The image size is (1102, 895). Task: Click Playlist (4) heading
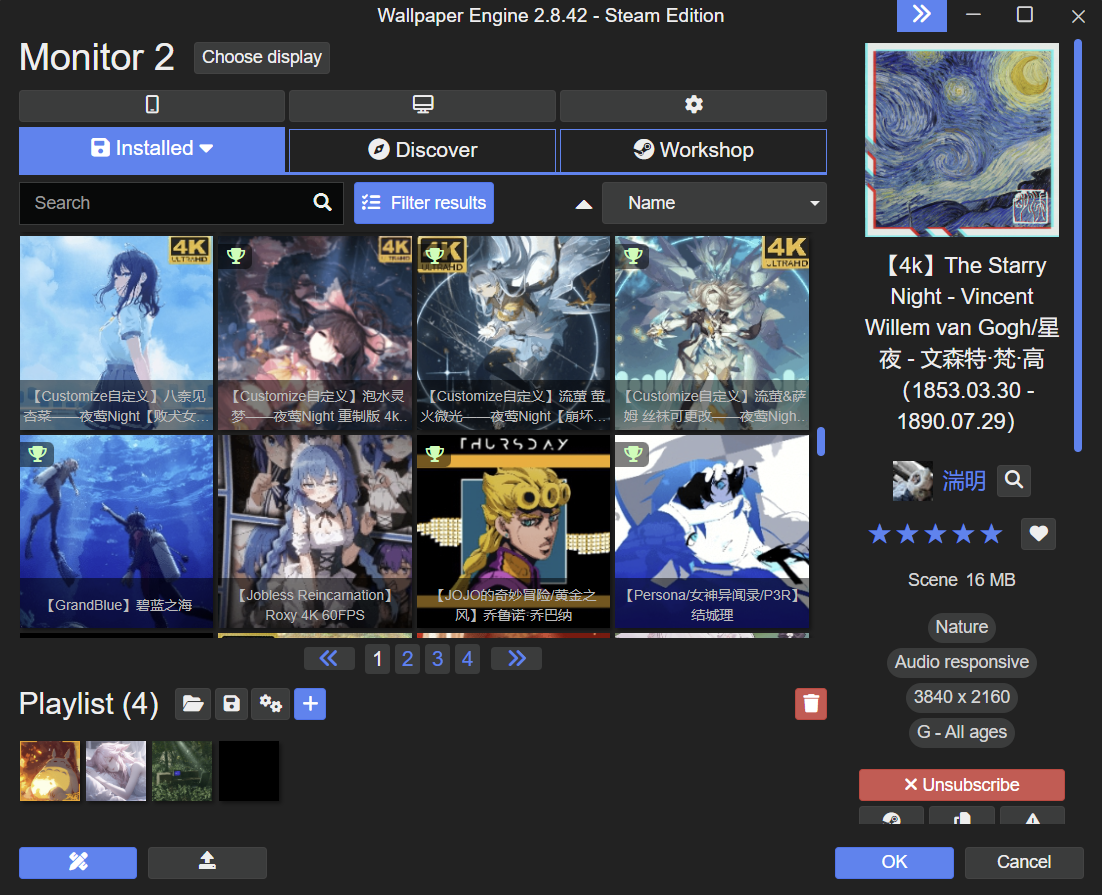click(89, 704)
